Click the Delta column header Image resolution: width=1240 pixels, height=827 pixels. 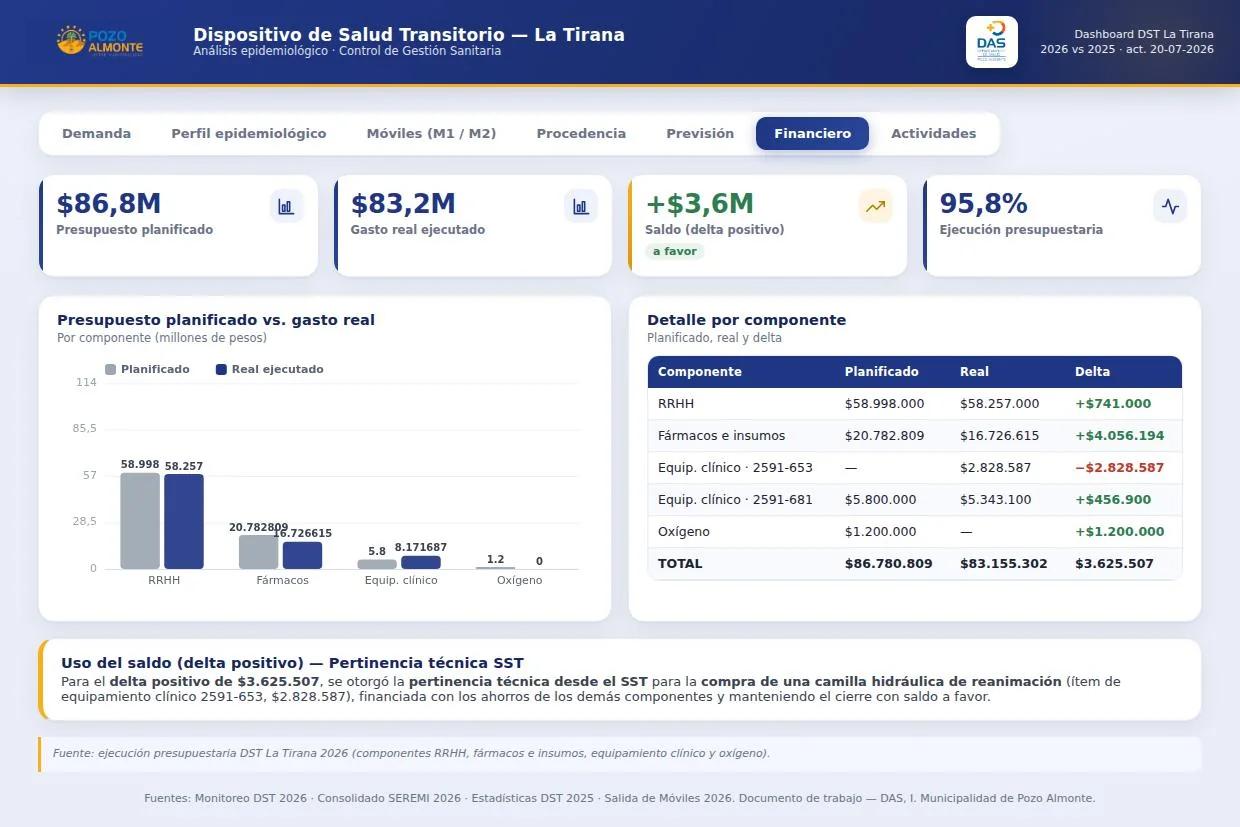[1092, 372]
